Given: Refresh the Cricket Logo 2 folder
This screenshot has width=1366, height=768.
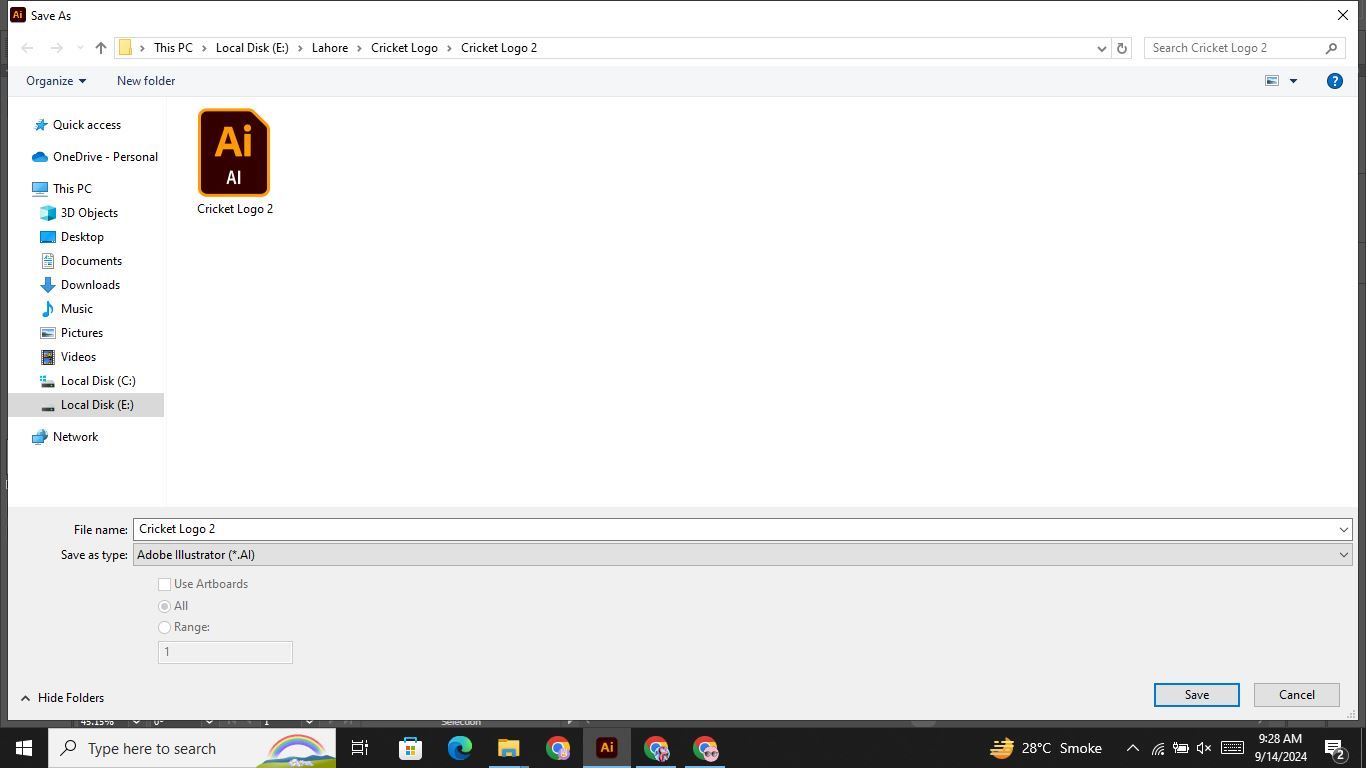Looking at the screenshot, I should (1122, 48).
